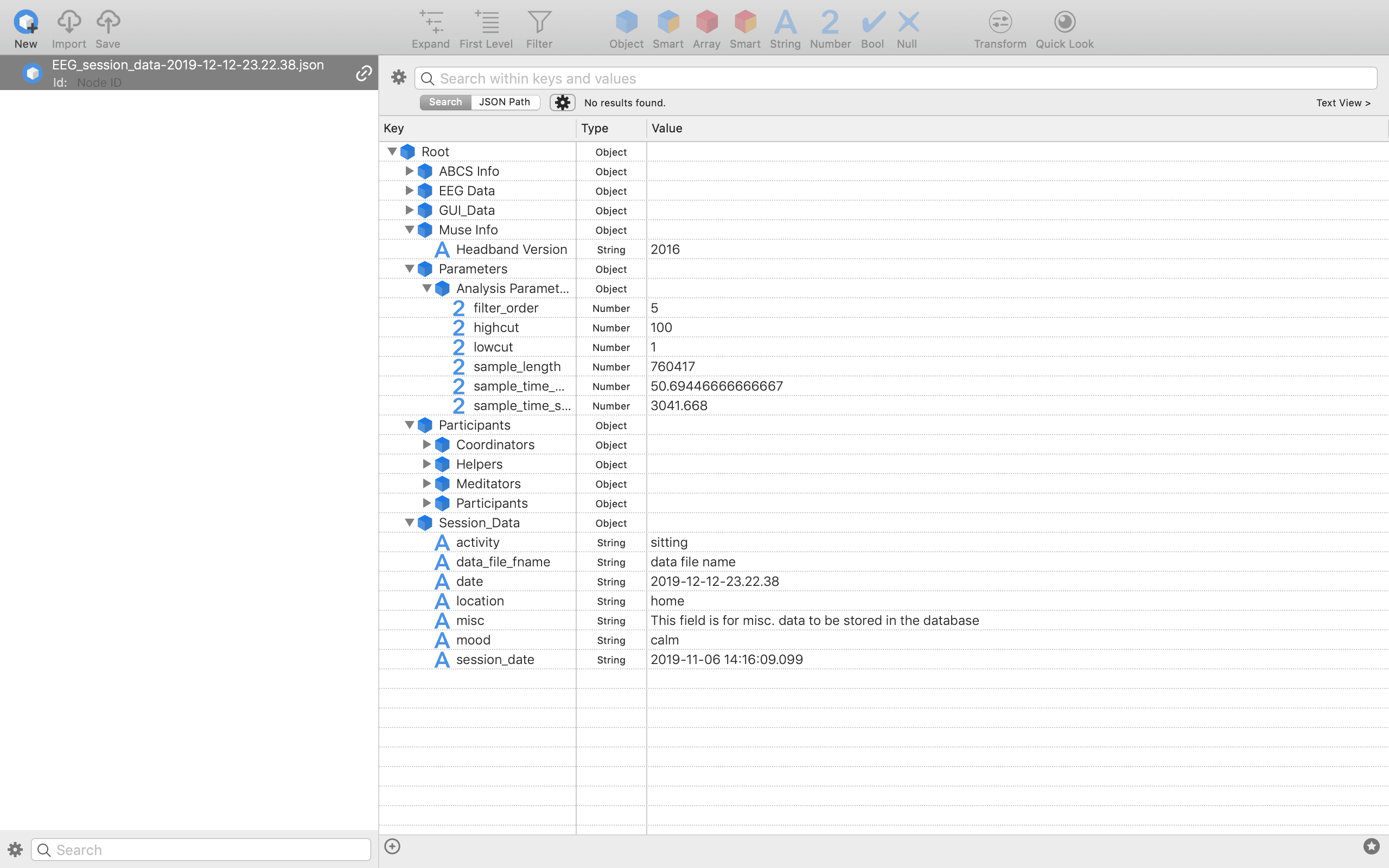The height and width of the screenshot is (868, 1389).
Task: Open Quick Look preview
Action: point(1065,22)
